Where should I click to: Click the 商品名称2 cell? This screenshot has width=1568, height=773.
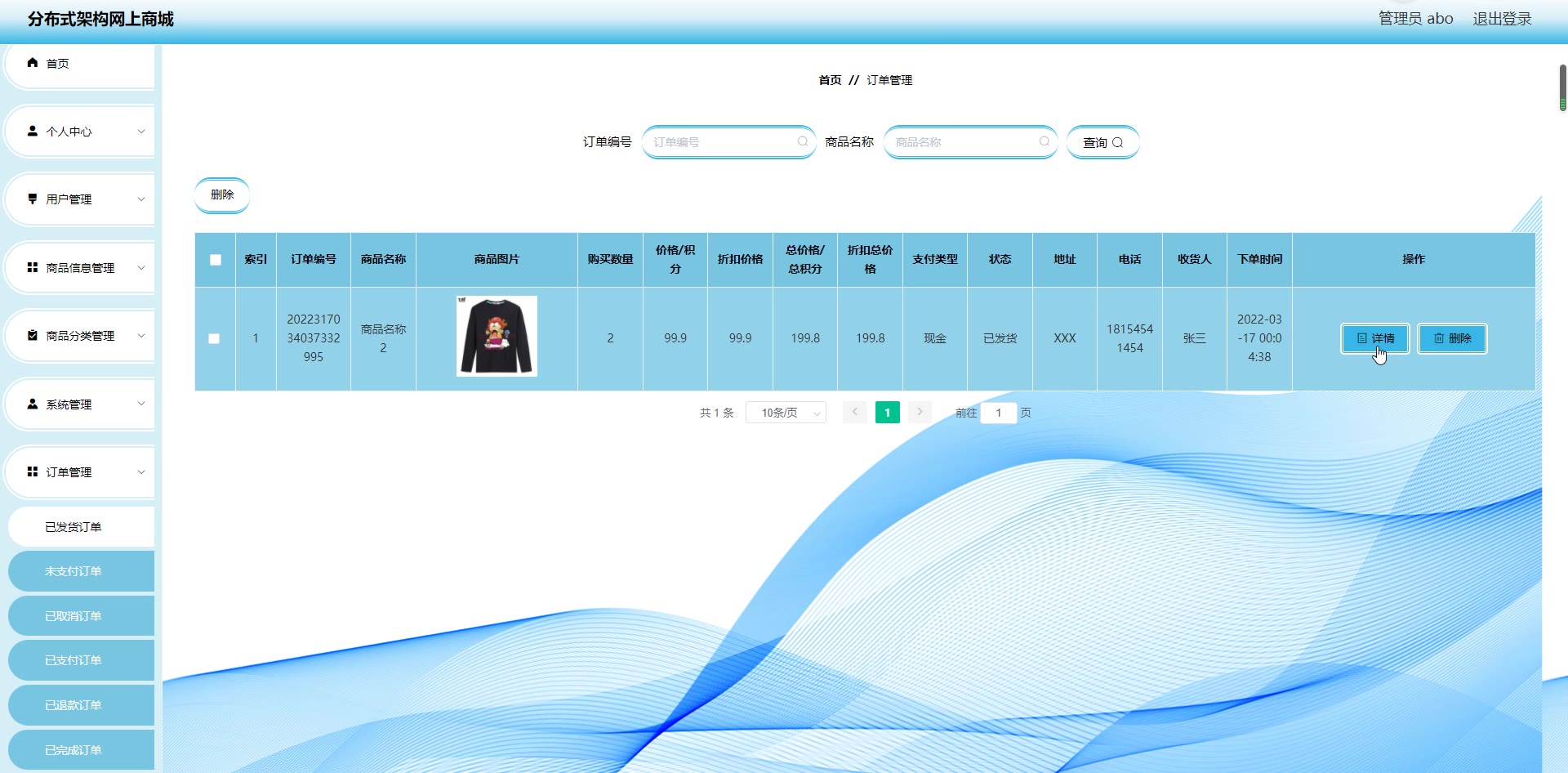(383, 338)
